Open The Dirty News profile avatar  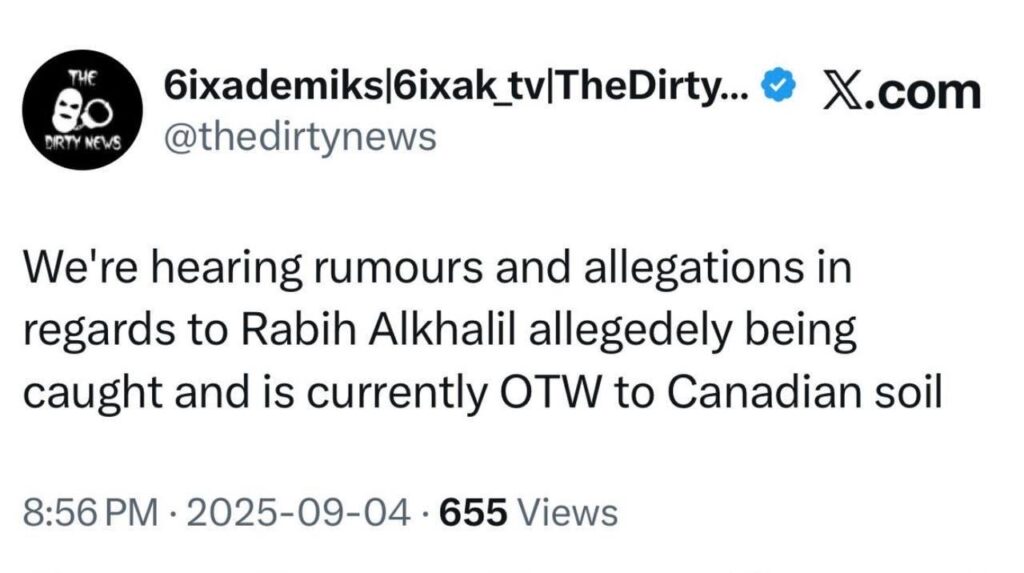point(82,110)
